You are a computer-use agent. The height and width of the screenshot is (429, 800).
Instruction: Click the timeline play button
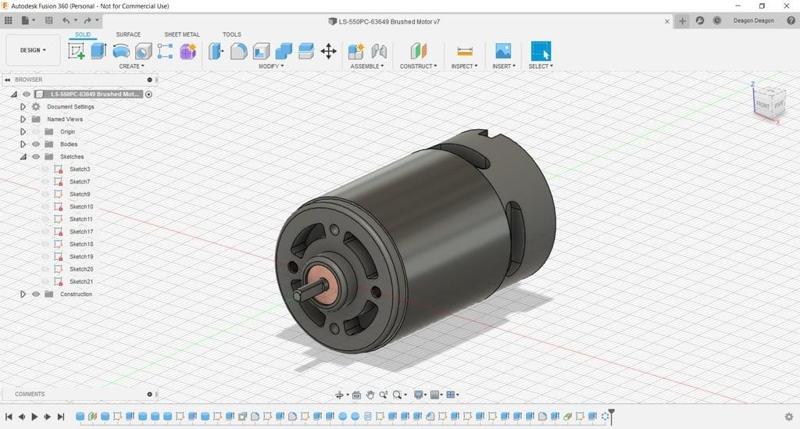click(35, 417)
